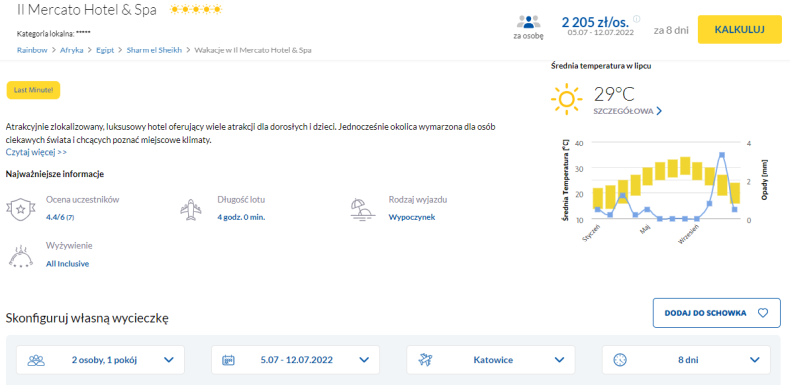Click the sun weather icon
Image resolution: width=790 pixels, height=385 pixels.
click(566, 98)
